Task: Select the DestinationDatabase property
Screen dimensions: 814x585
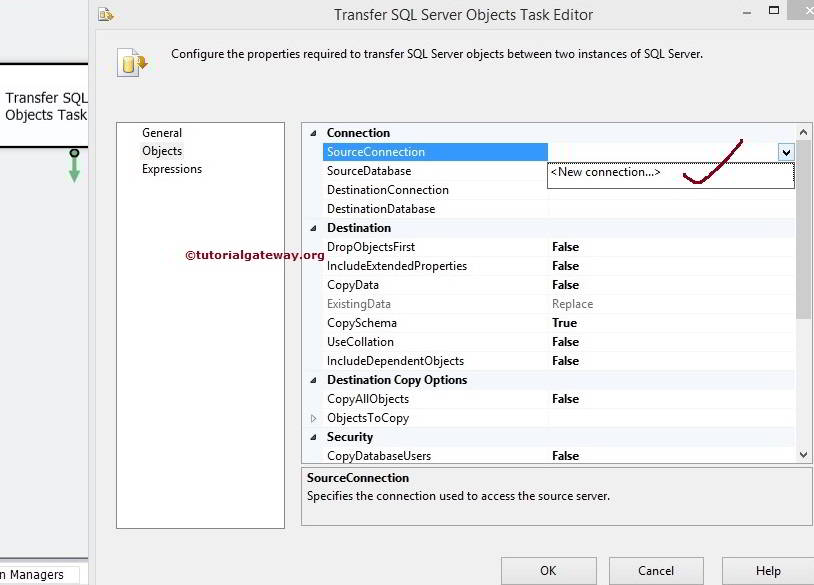Action: [381, 209]
